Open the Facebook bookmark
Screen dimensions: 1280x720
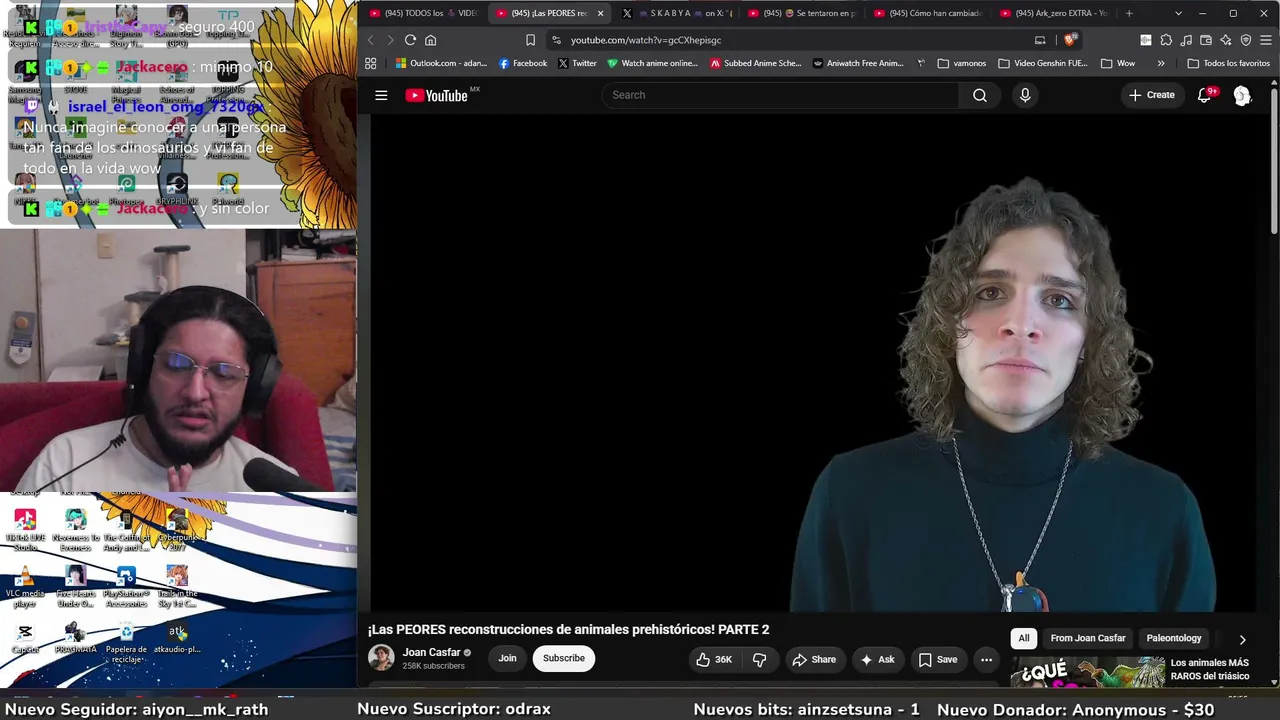[x=522, y=63]
